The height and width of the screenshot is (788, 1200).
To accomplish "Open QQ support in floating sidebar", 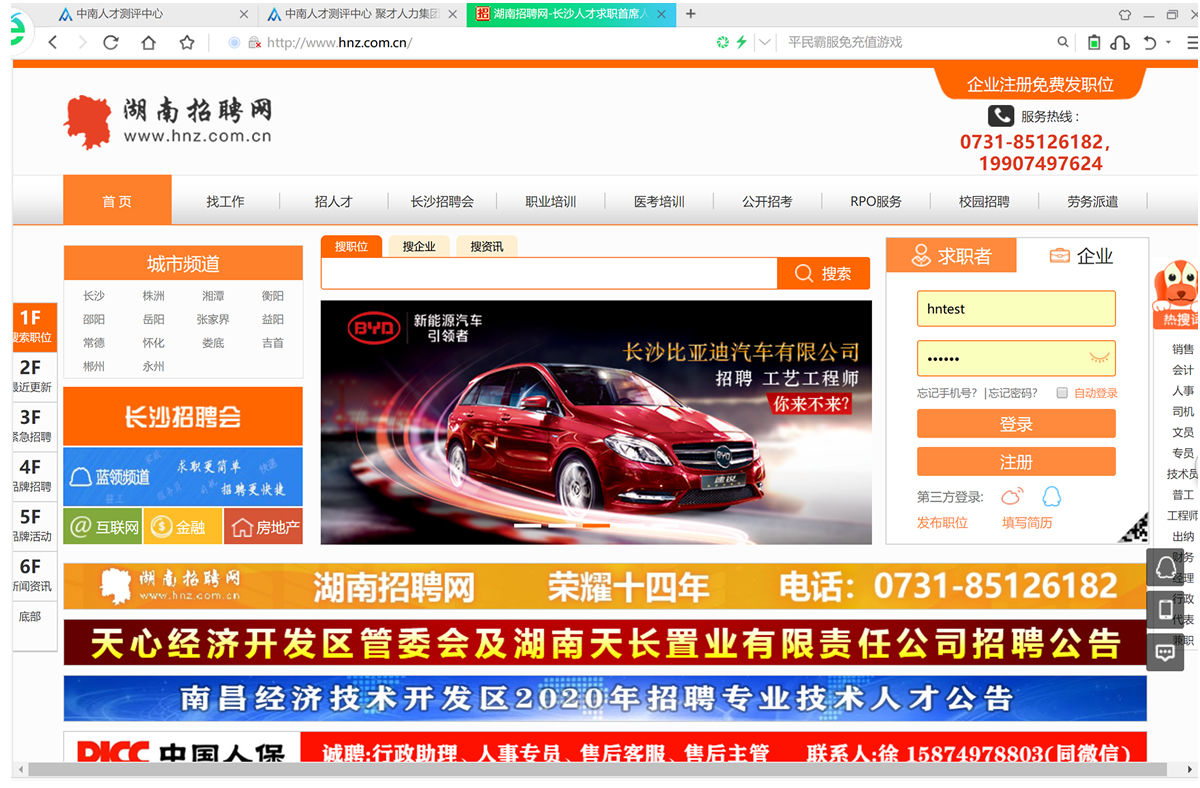I will [x=1165, y=568].
